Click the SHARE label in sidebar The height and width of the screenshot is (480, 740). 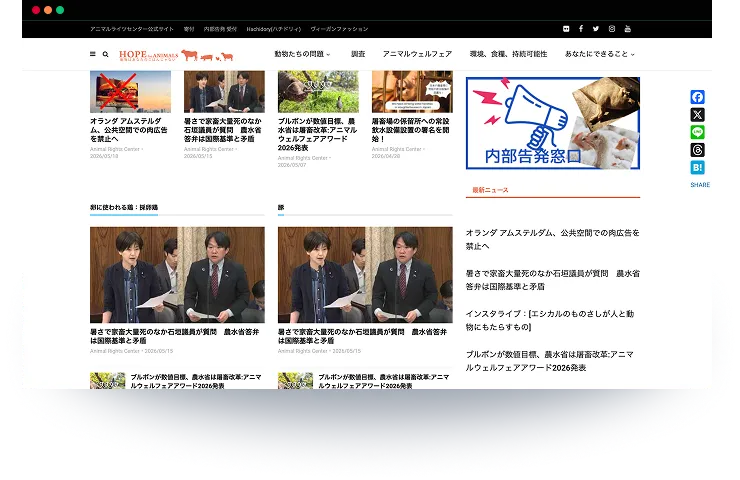700,185
